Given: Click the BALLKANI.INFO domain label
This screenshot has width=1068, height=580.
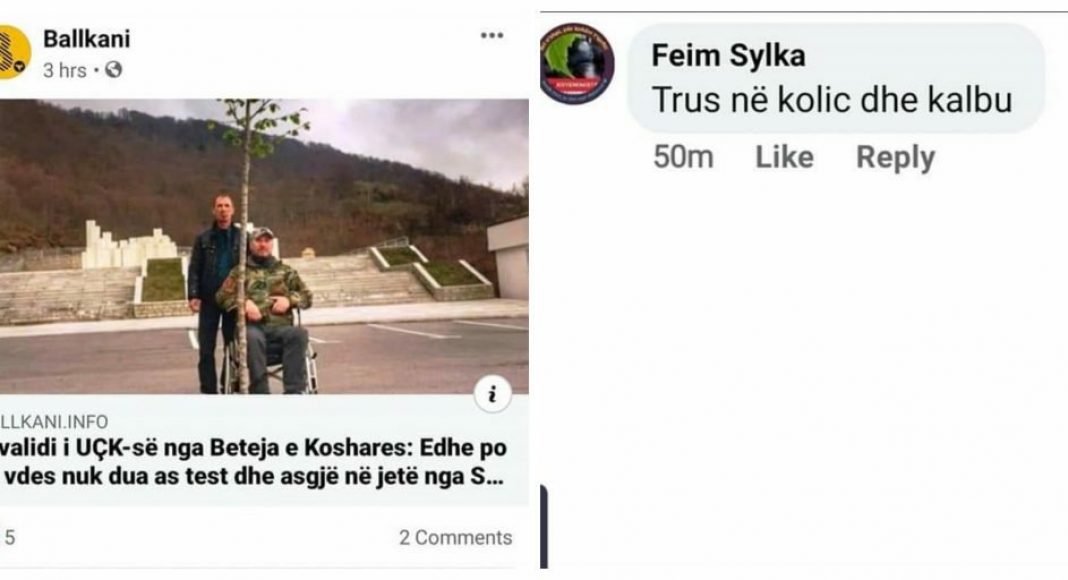Looking at the screenshot, I should (x=54, y=421).
